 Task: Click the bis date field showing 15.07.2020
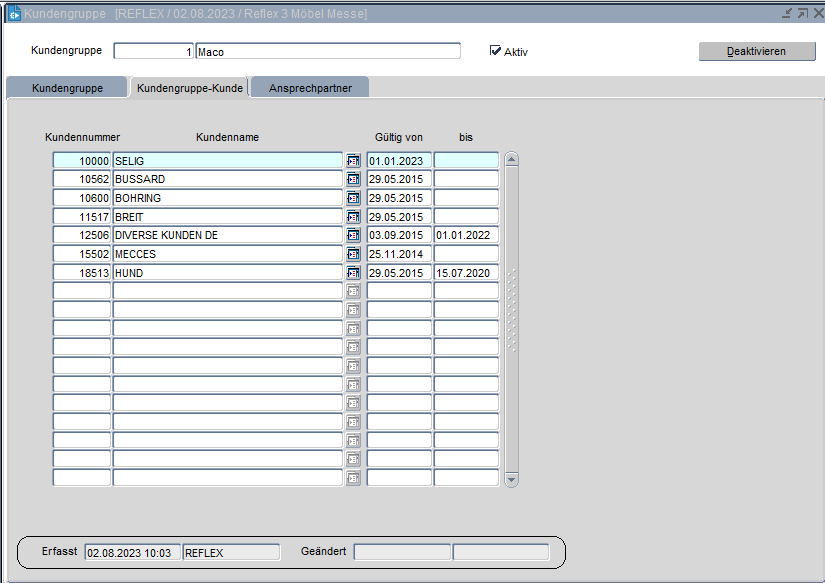[x=465, y=273]
